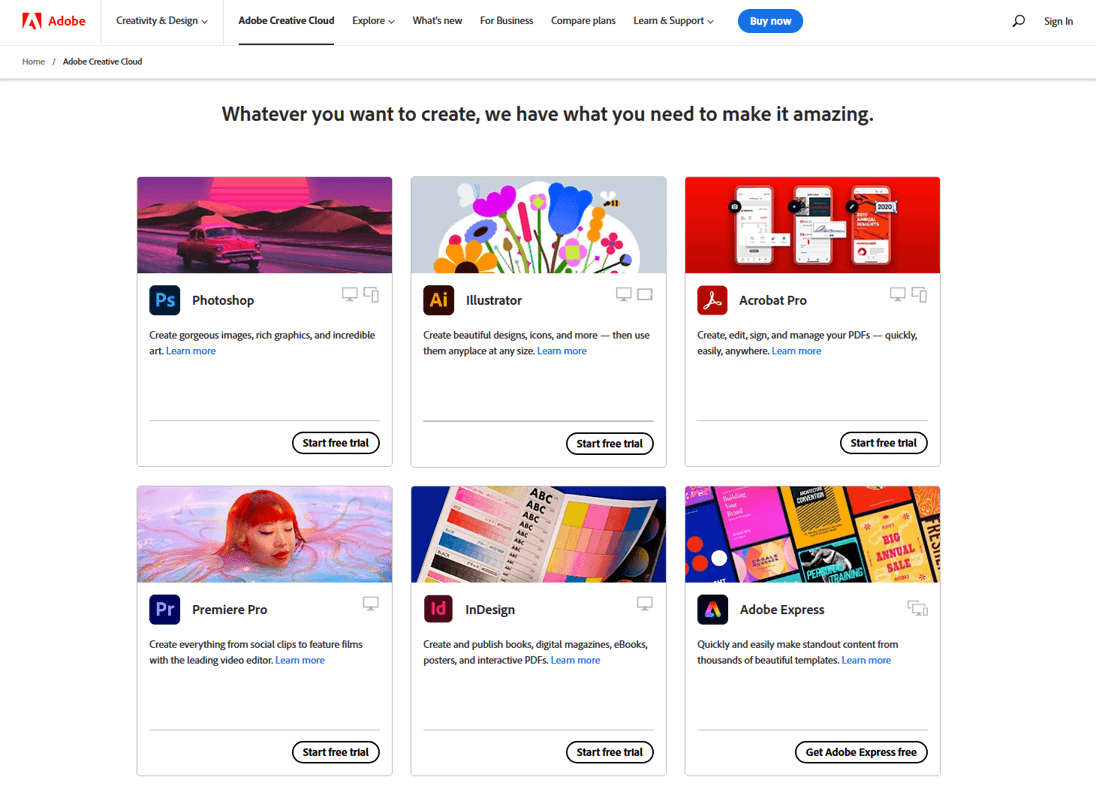Expand the Explore menu
Screen dimensions: 1096x795
[x=373, y=21]
